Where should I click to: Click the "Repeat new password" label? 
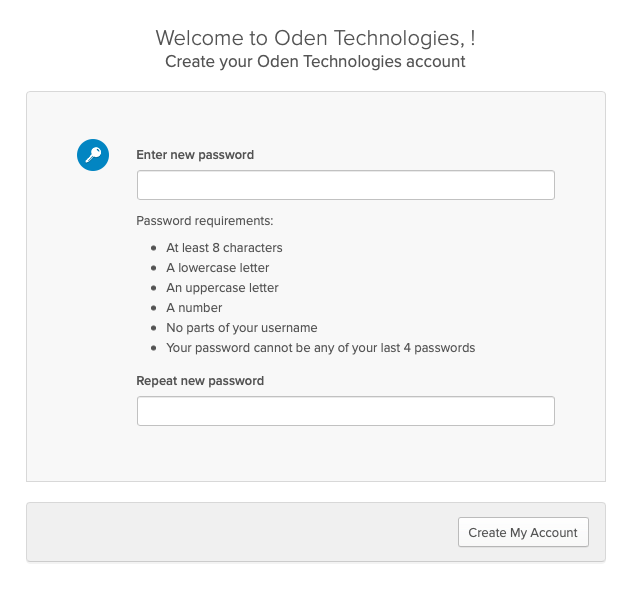pyautogui.click(x=200, y=381)
